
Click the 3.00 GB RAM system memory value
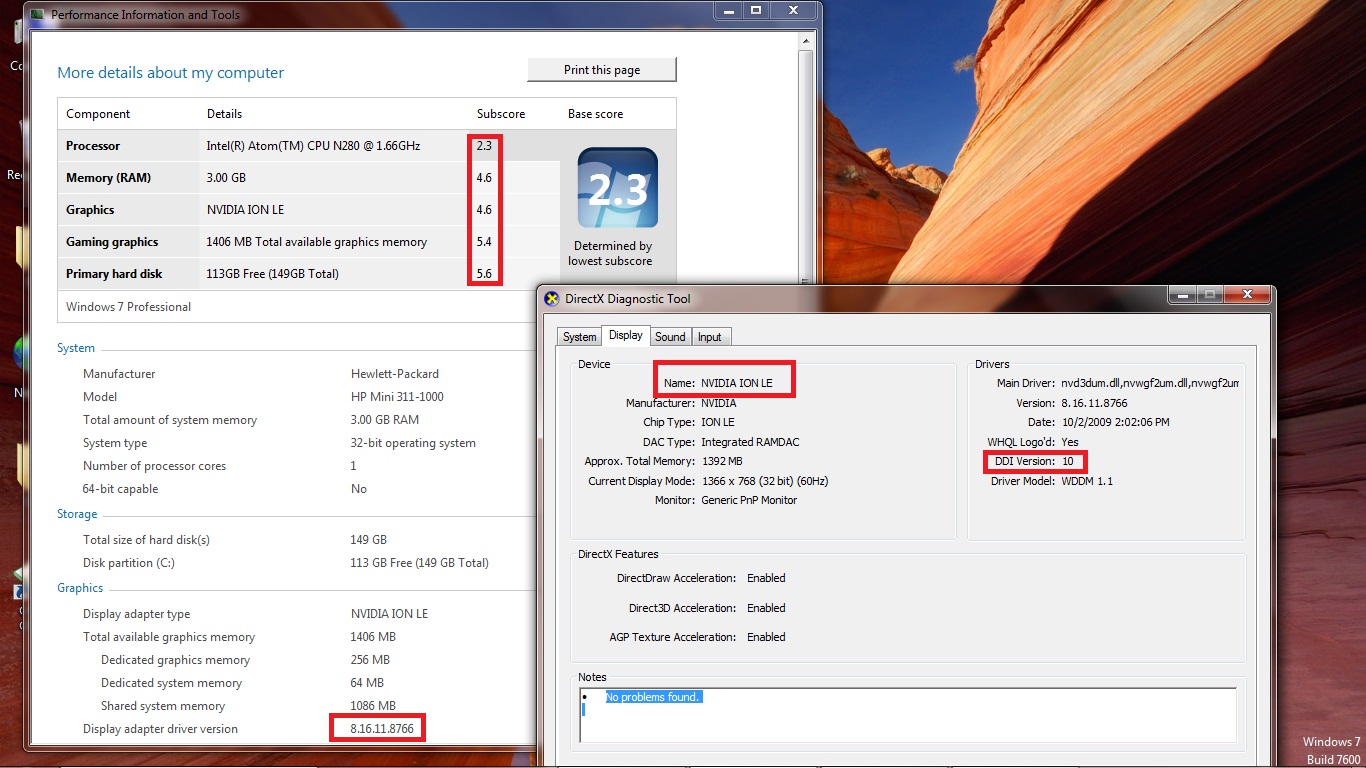[385, 420]
